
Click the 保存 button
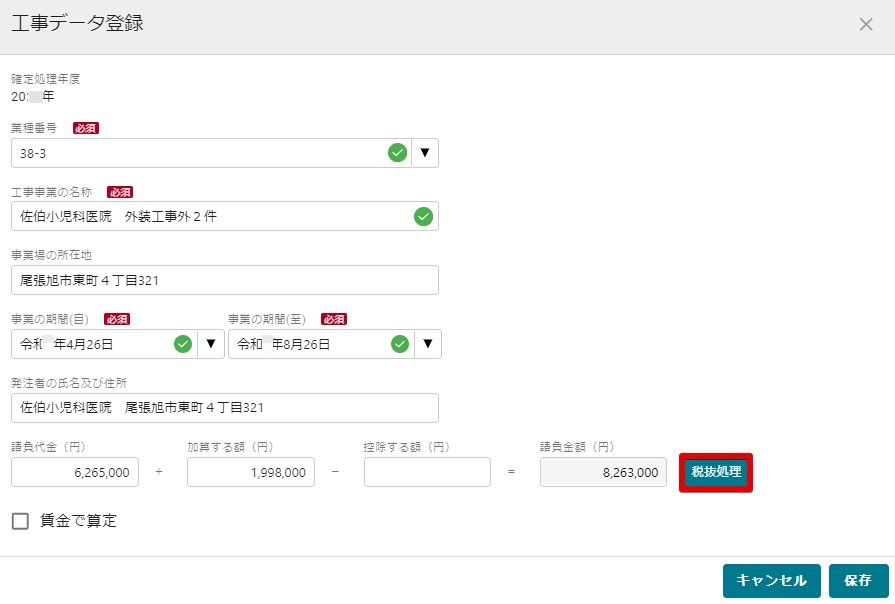click(x=858, y=581)
